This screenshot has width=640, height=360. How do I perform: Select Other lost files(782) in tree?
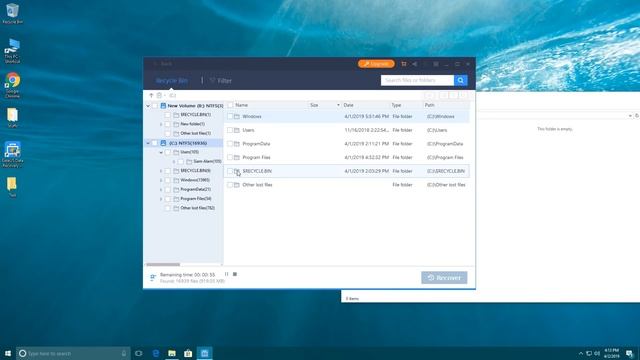[197, 208]
